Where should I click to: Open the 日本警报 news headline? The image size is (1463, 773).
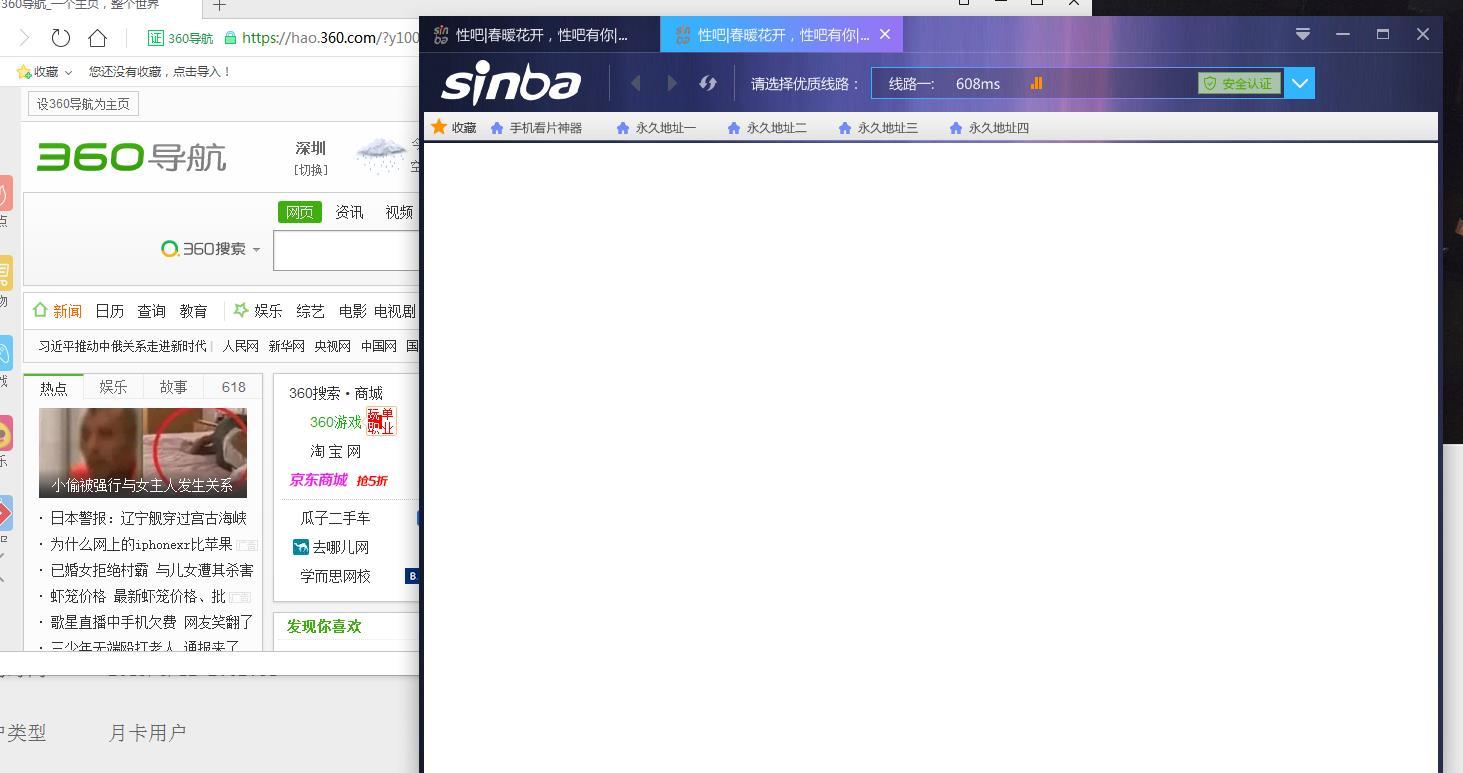coord(148,518)
